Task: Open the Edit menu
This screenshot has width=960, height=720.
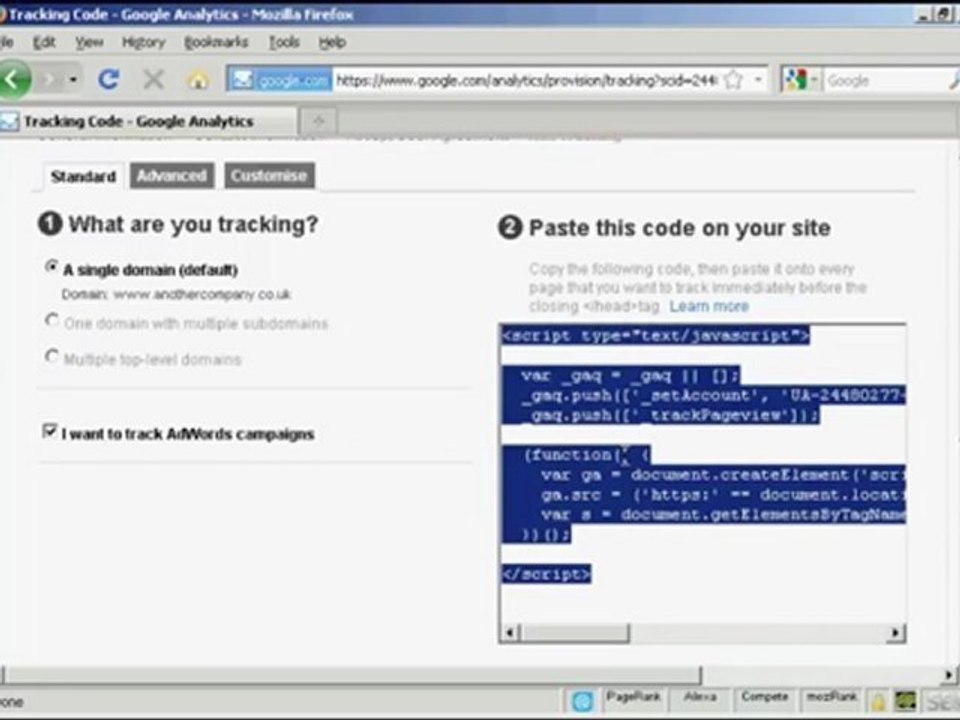Action: point(44,42)
